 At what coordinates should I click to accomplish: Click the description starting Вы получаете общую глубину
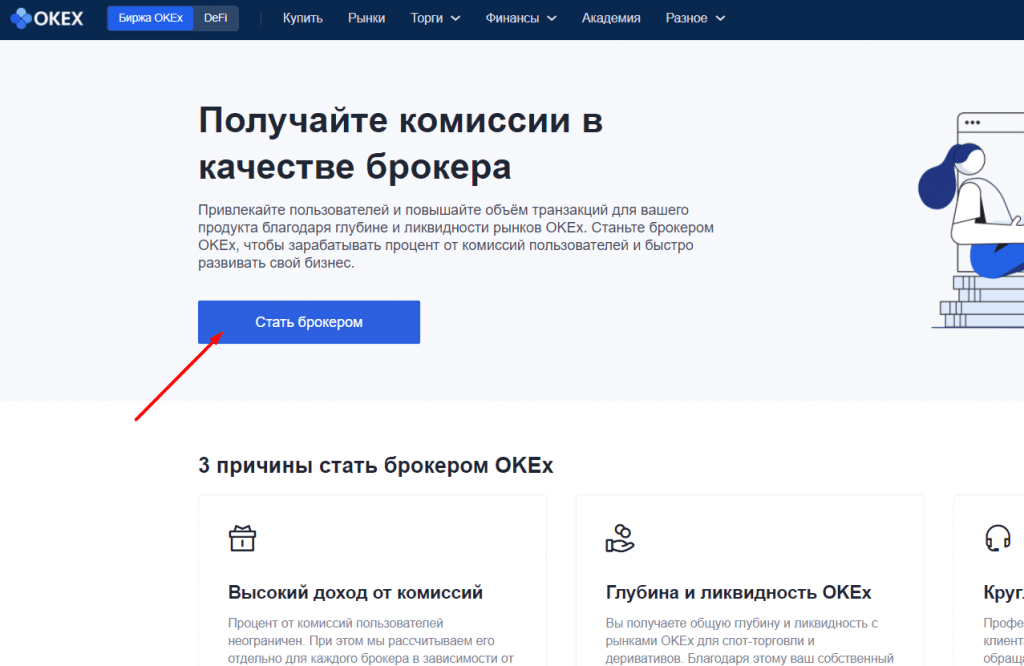[x=749, y=641]
